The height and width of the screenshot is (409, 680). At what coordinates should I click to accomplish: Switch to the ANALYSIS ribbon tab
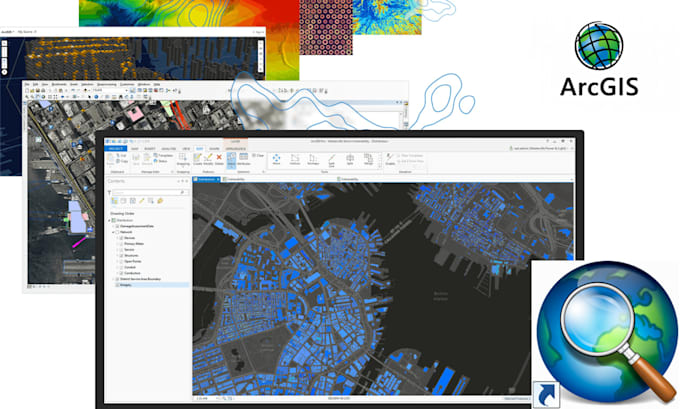[169, 149]
